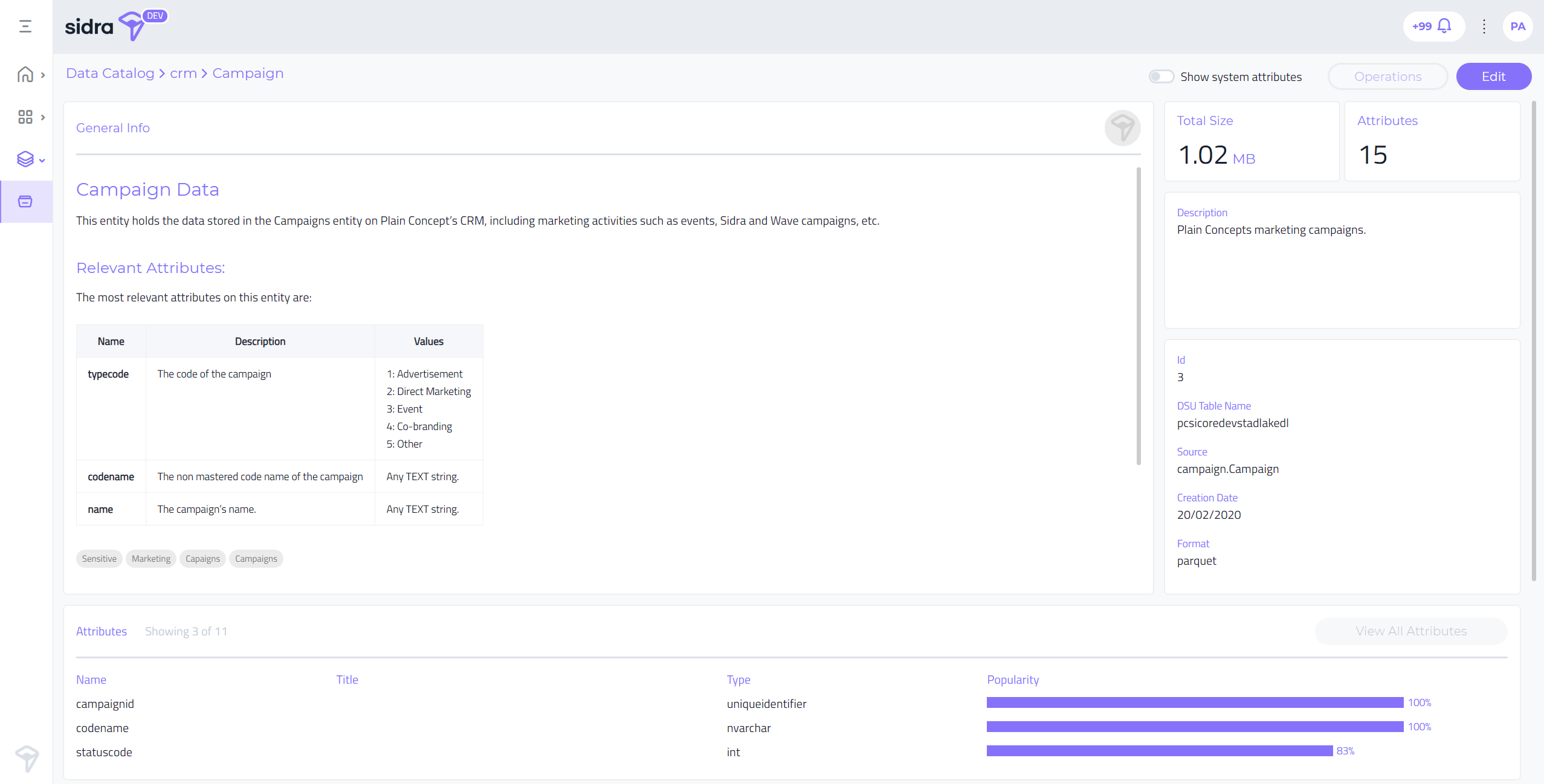Open the notifications bell
This screenshot has width=1544, height=784.
pyautogui.click(x=1444, y=26)
